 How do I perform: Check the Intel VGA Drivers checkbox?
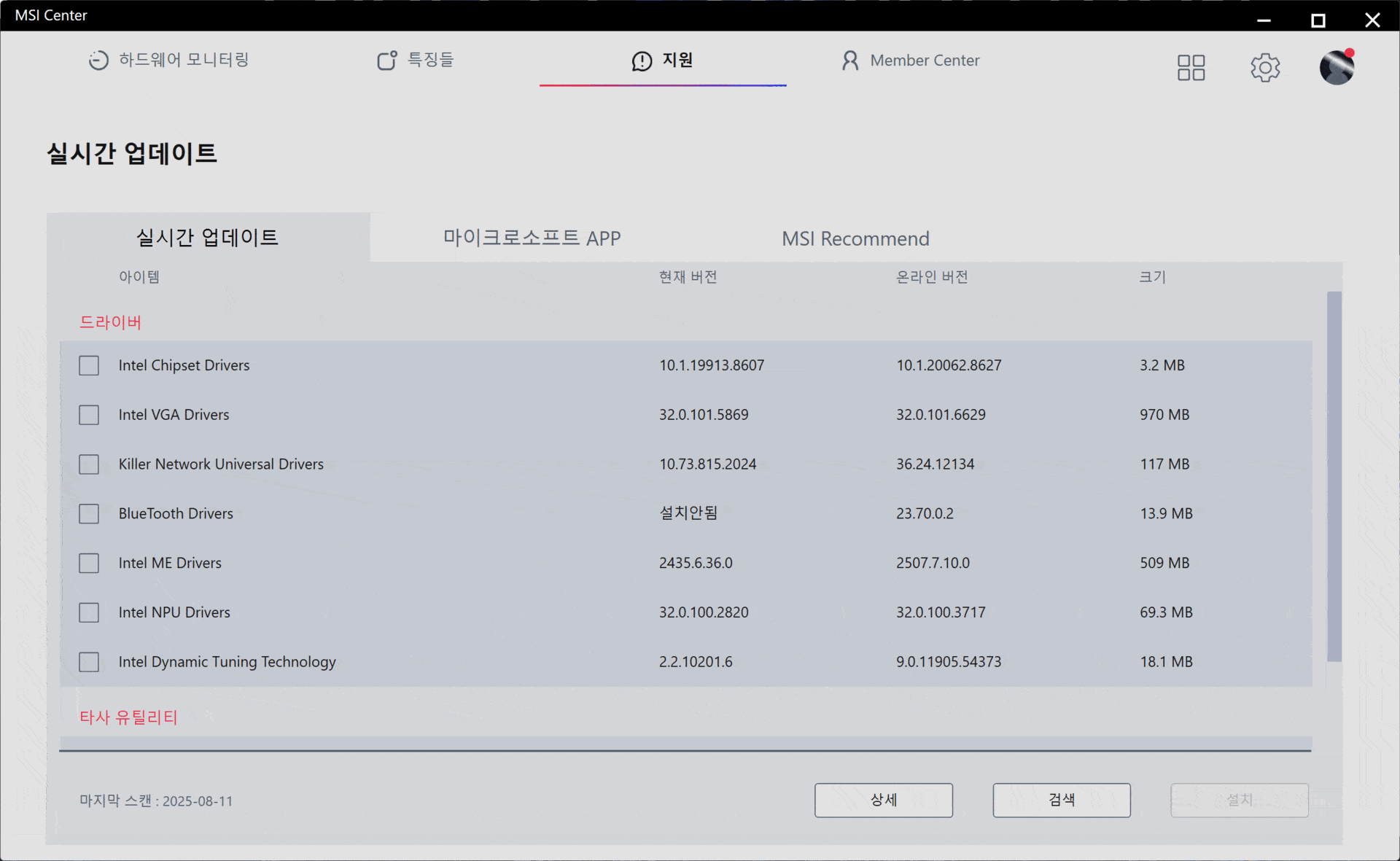(89, 415)
